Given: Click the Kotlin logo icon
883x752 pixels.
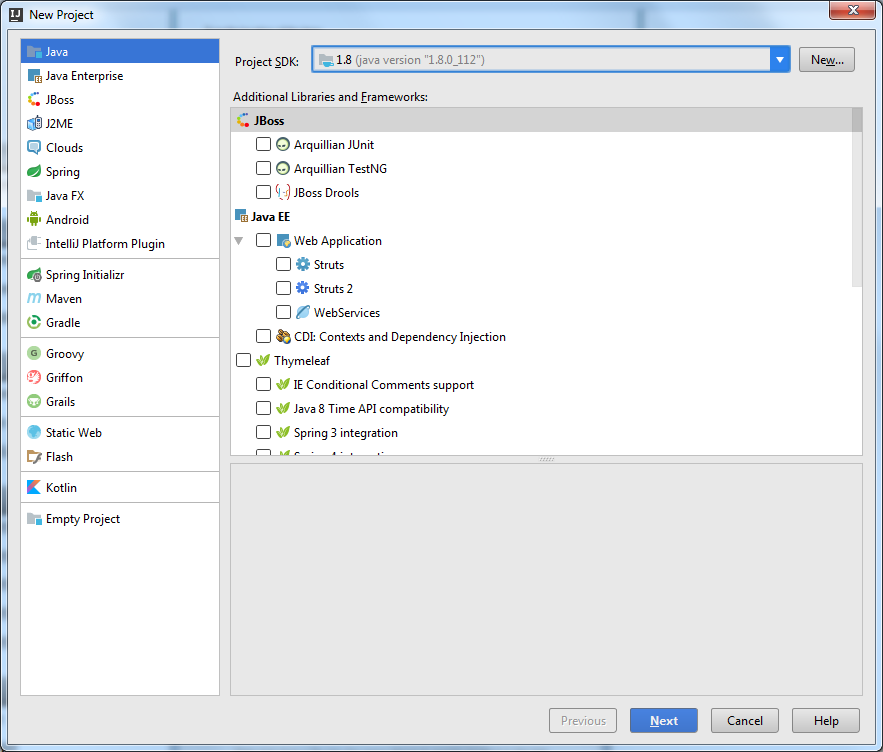Looking at the screenshot, I should (x=34, y=487).
